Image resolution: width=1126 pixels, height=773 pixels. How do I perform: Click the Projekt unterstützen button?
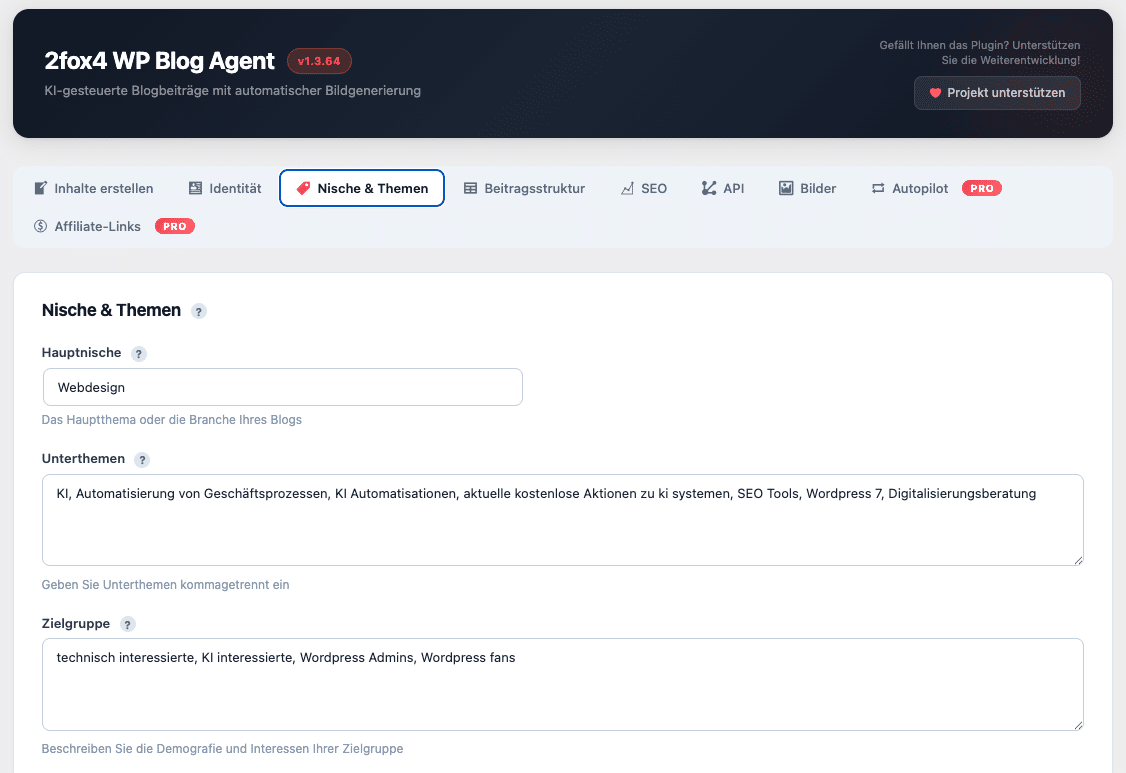click(x=996, y=93)
